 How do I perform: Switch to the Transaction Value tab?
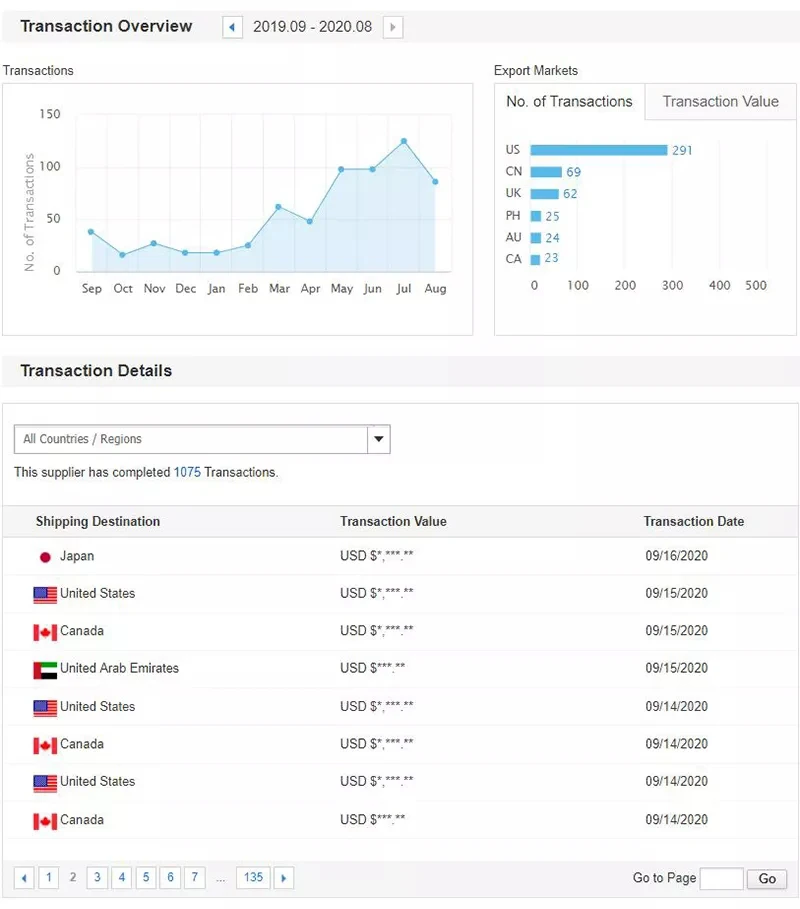[720, 102]
